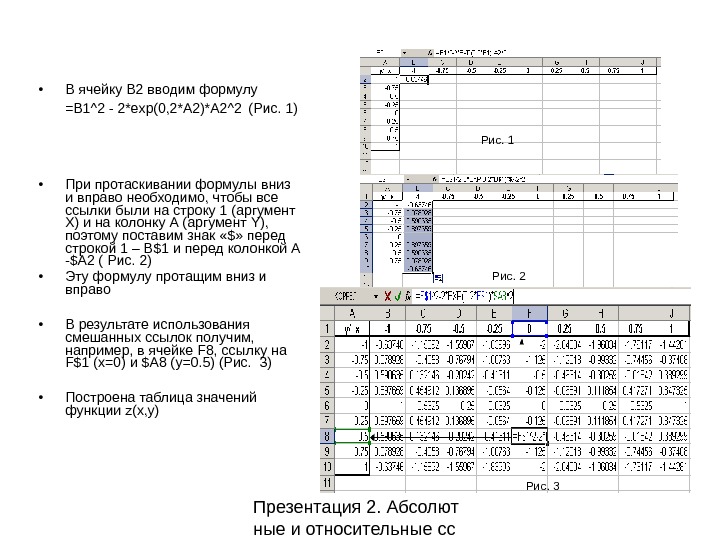Screen dimensions: 720x540
Task: Click cell J1 containing 1 in Рис. 3
Action: point(671,329)
